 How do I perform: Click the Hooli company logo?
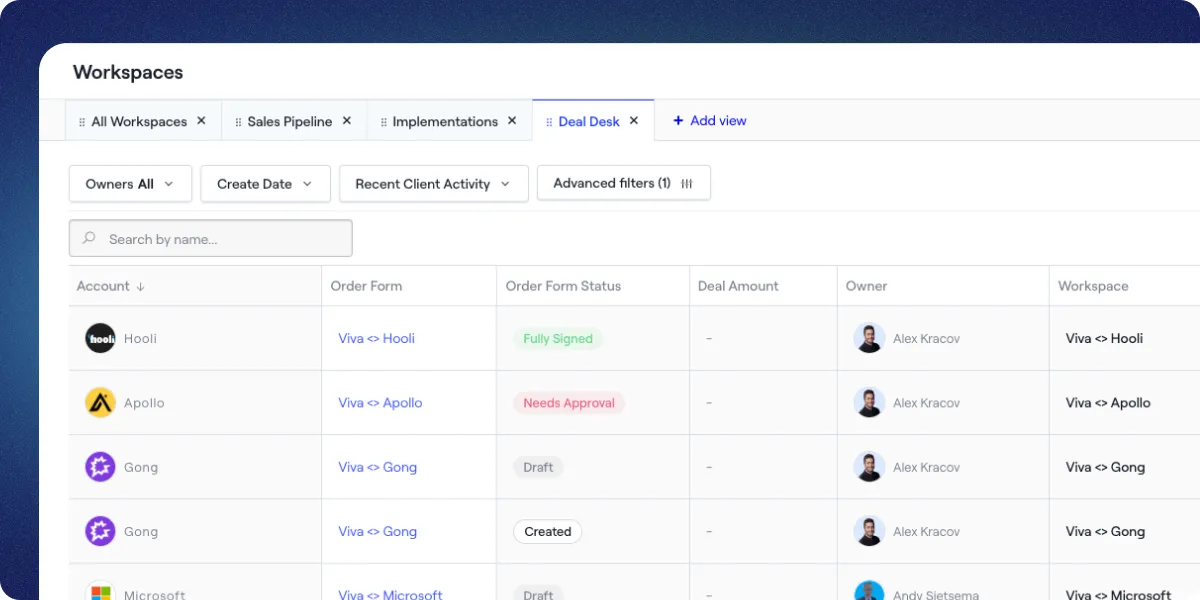(100, 338)
